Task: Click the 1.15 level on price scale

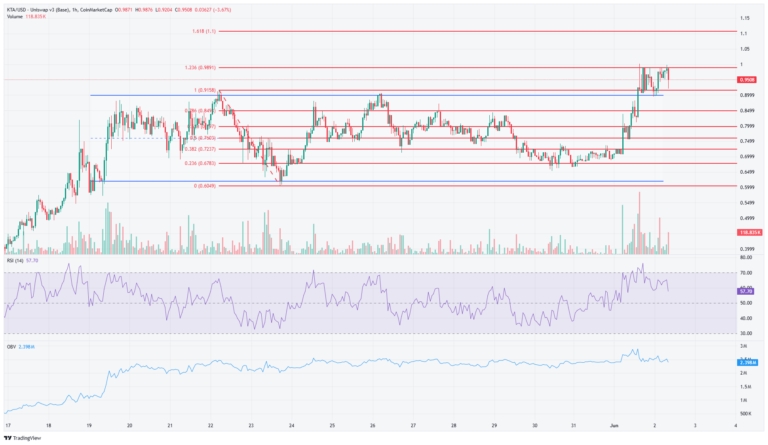Action: coord(745,19)
